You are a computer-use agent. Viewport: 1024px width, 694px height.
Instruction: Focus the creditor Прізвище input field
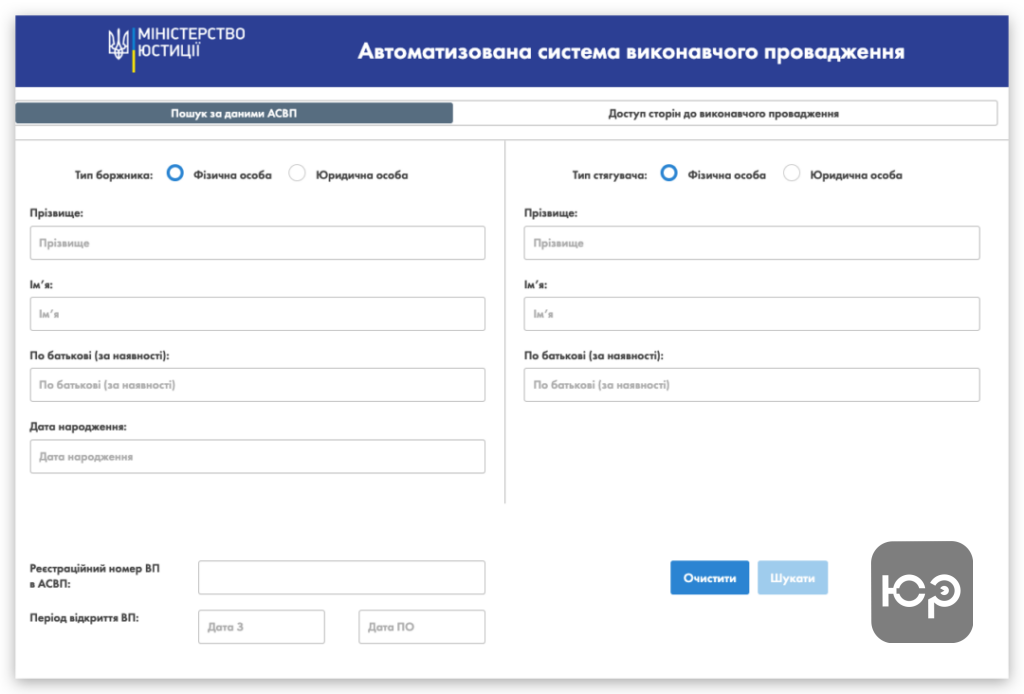pyautogui.click(x=751, y=243)
